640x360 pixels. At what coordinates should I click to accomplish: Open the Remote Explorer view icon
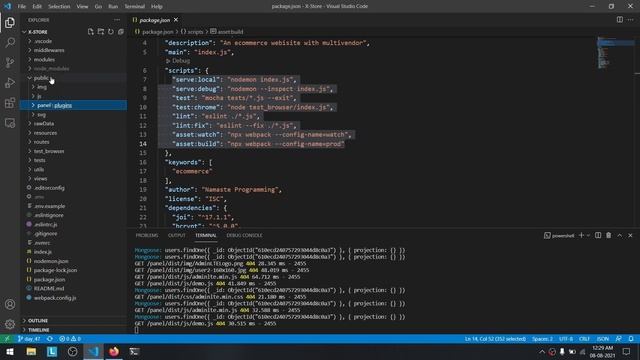10,122
